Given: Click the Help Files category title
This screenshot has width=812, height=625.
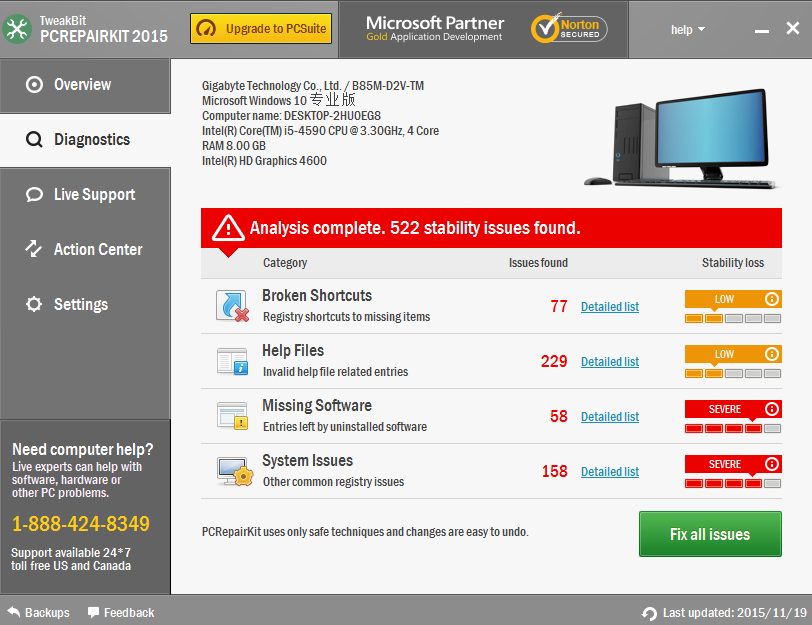Looking at the screenshot, I should pyautogui.click(x=293, y=351).
